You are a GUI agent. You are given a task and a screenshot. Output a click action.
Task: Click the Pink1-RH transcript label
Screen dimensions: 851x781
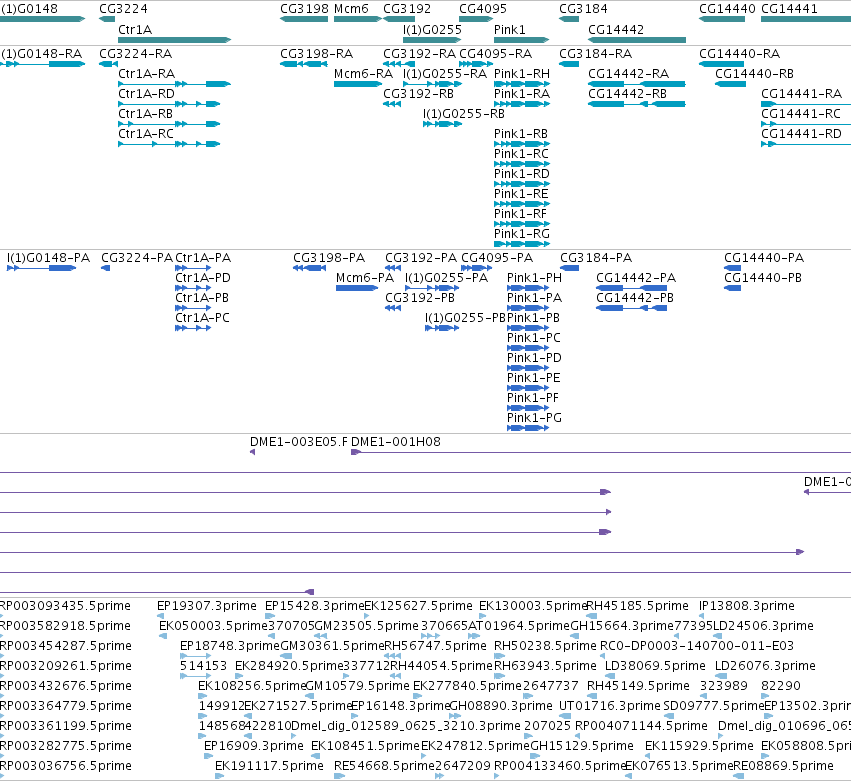pyautogui.click(x=522, y=74)
